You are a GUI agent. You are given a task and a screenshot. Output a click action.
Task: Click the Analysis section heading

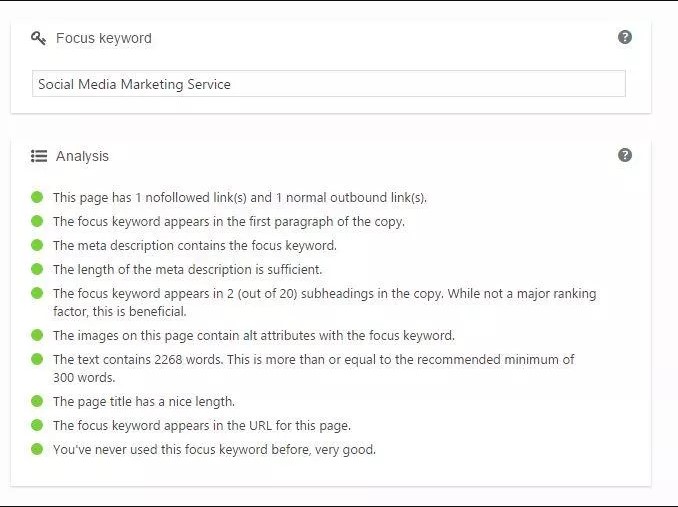82,156
